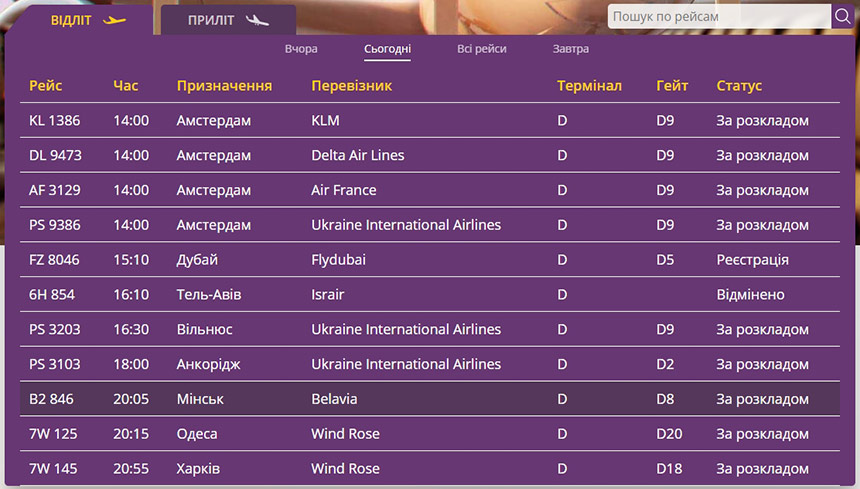Viewport: 860px width, 489px height.
Task: Click destination Вільнюс
Action: (x=204, y=329)
